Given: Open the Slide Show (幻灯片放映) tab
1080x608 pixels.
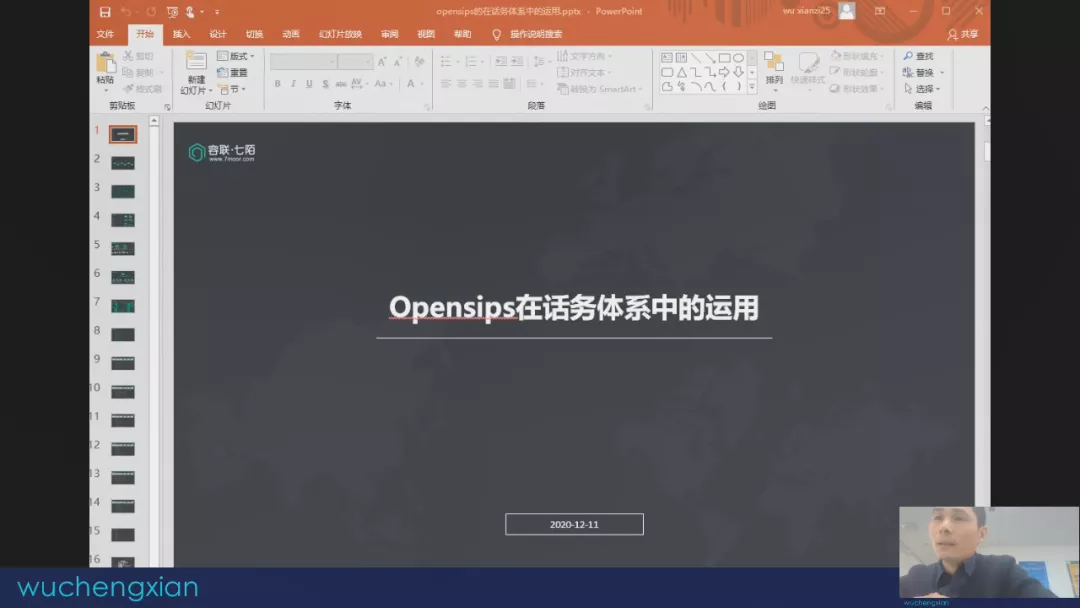Looking at the screenshot, I should click(x=340, y=34).
